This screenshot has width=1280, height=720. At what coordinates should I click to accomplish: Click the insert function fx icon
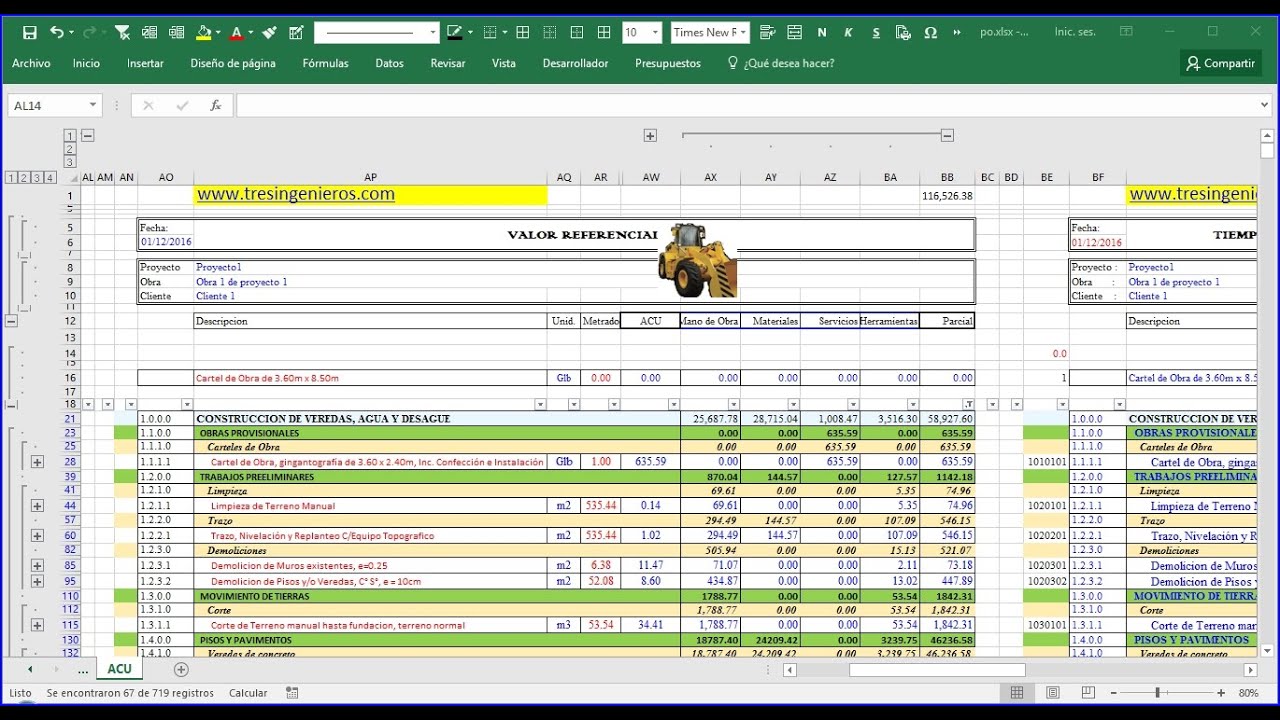tap(215, 105)
